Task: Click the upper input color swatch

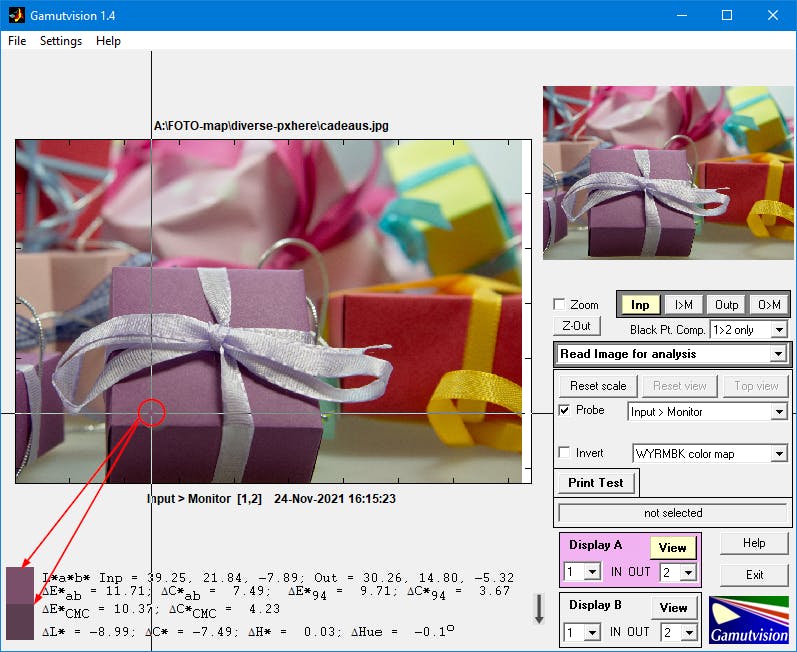Action: [x=20, y=585]
